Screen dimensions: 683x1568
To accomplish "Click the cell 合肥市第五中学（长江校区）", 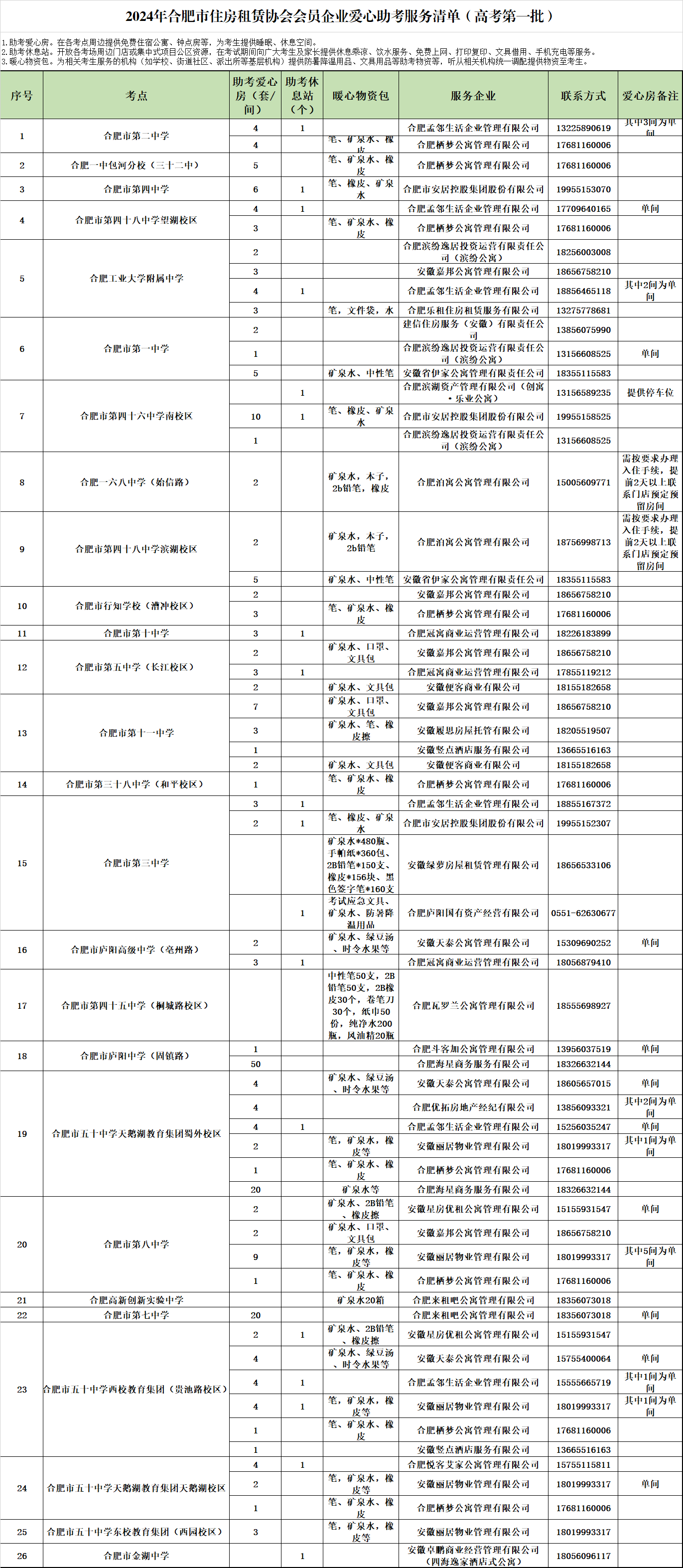I will click(x=136, y=667).
